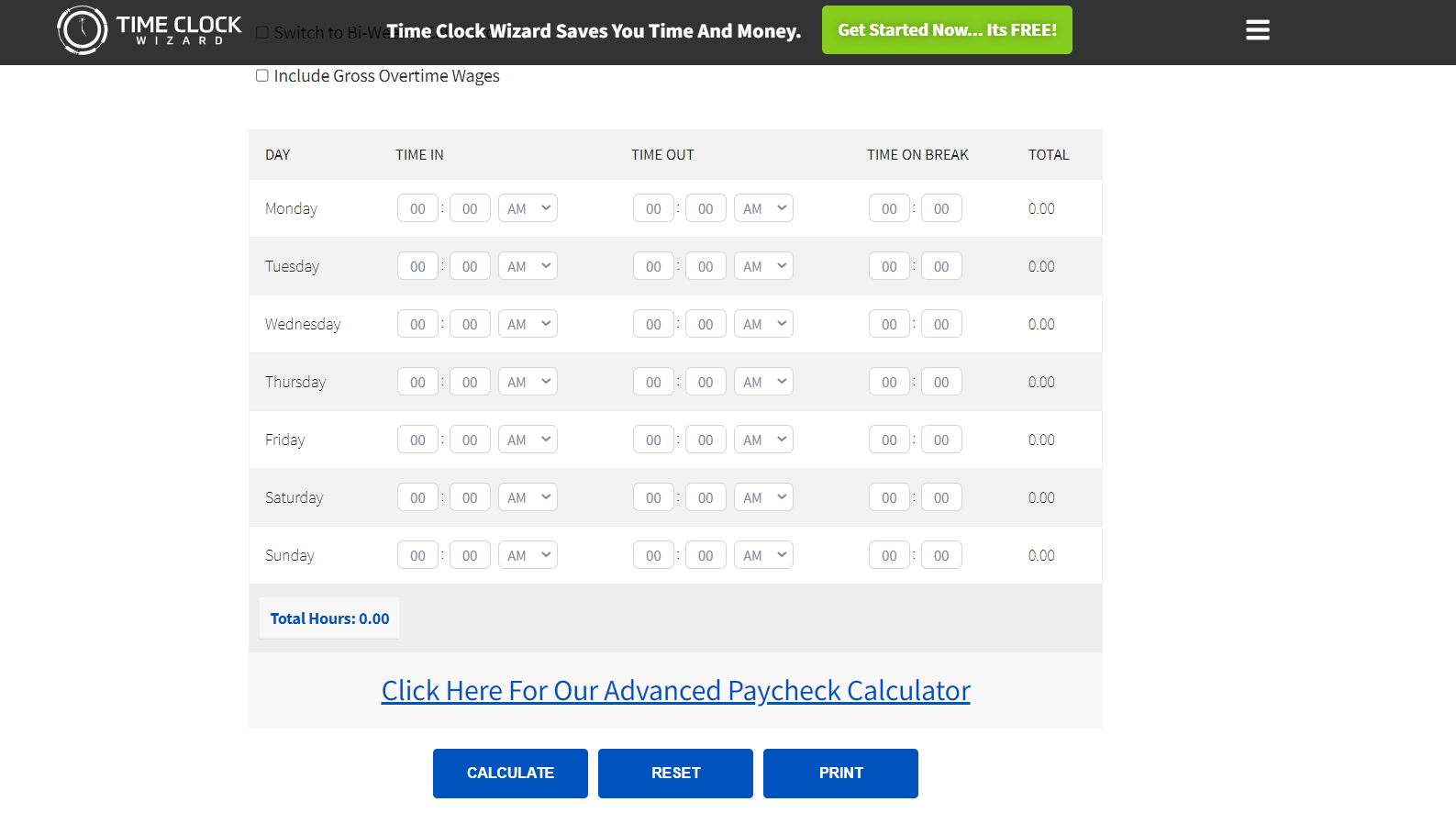Screen dimensions: 1456x813
Task: Click the Total Hours: 0.00 label
Action: 329,618
